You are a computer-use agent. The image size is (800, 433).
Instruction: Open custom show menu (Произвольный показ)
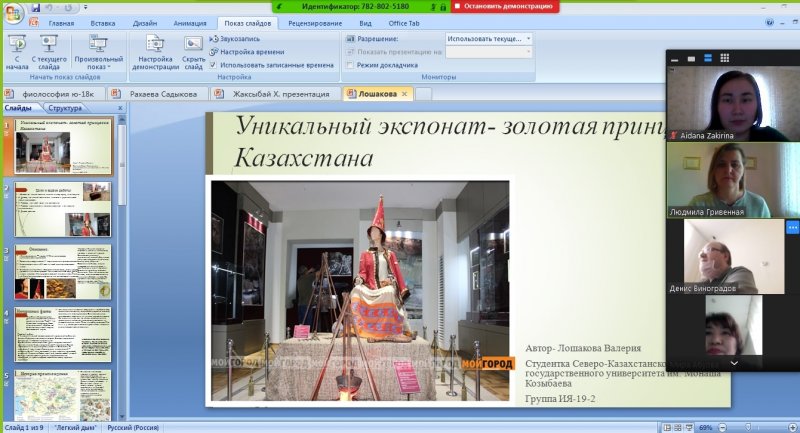click(98, 52)
